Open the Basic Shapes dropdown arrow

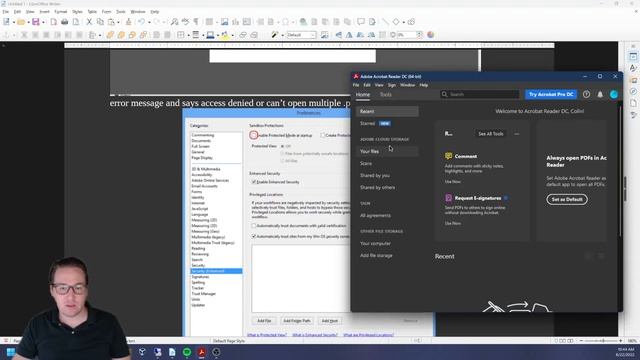point(403,22)
